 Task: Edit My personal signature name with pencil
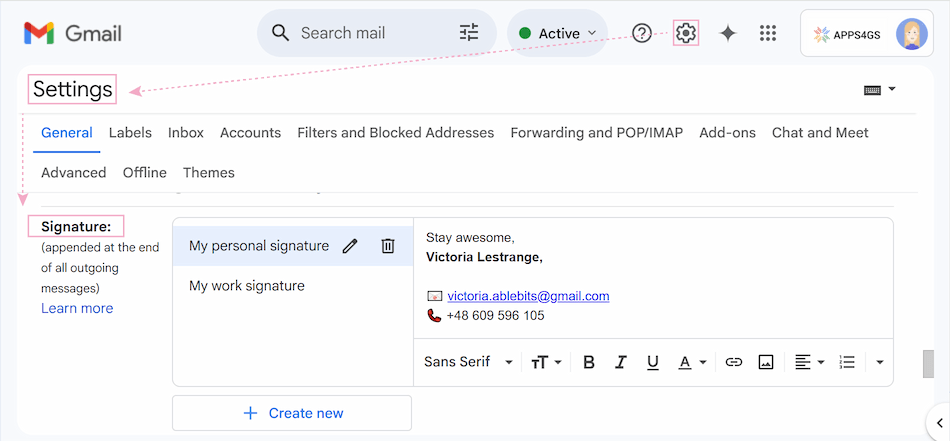350,246
